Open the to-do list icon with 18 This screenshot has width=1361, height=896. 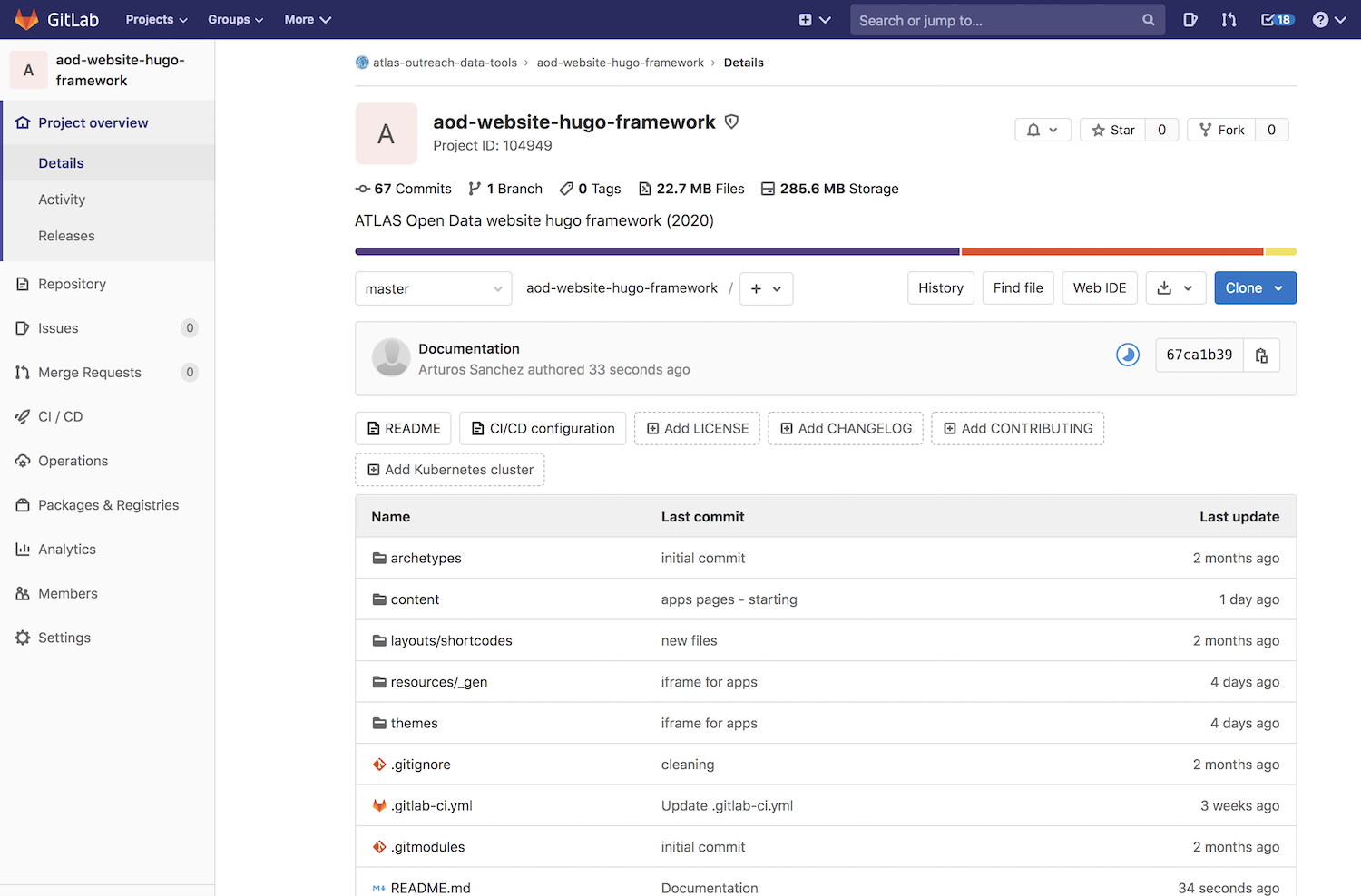coord(1278,19)
